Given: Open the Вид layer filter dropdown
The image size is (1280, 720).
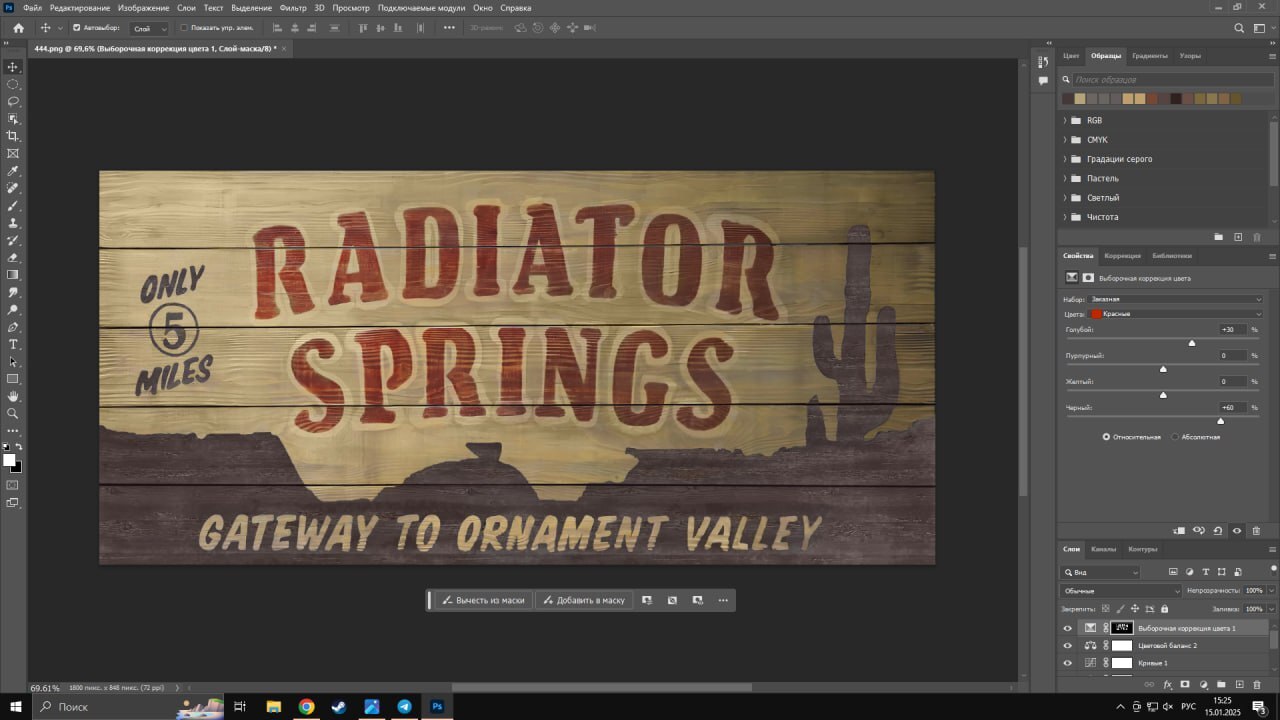Looking at the screenshot, I should pyautogui.click(x=1100, y=573).
